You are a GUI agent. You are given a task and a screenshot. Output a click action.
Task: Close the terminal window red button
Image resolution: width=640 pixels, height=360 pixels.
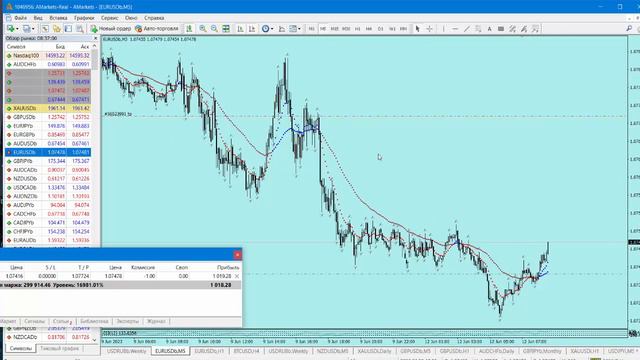pyautogui.click(x=238, y=255)
